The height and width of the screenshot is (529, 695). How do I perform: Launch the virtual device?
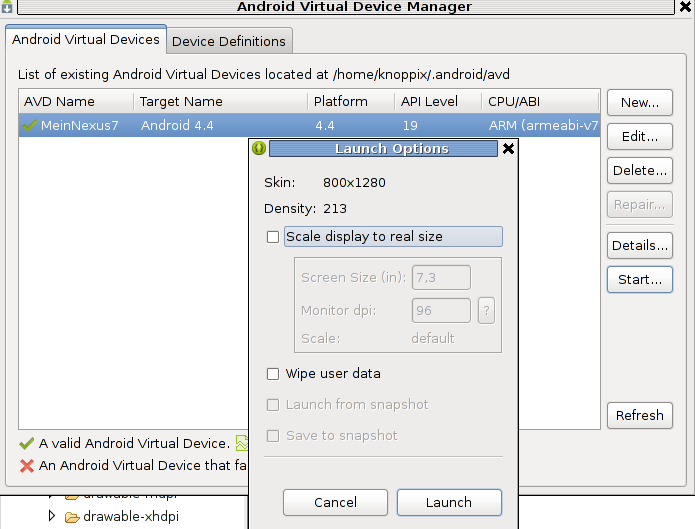(449, 502)
